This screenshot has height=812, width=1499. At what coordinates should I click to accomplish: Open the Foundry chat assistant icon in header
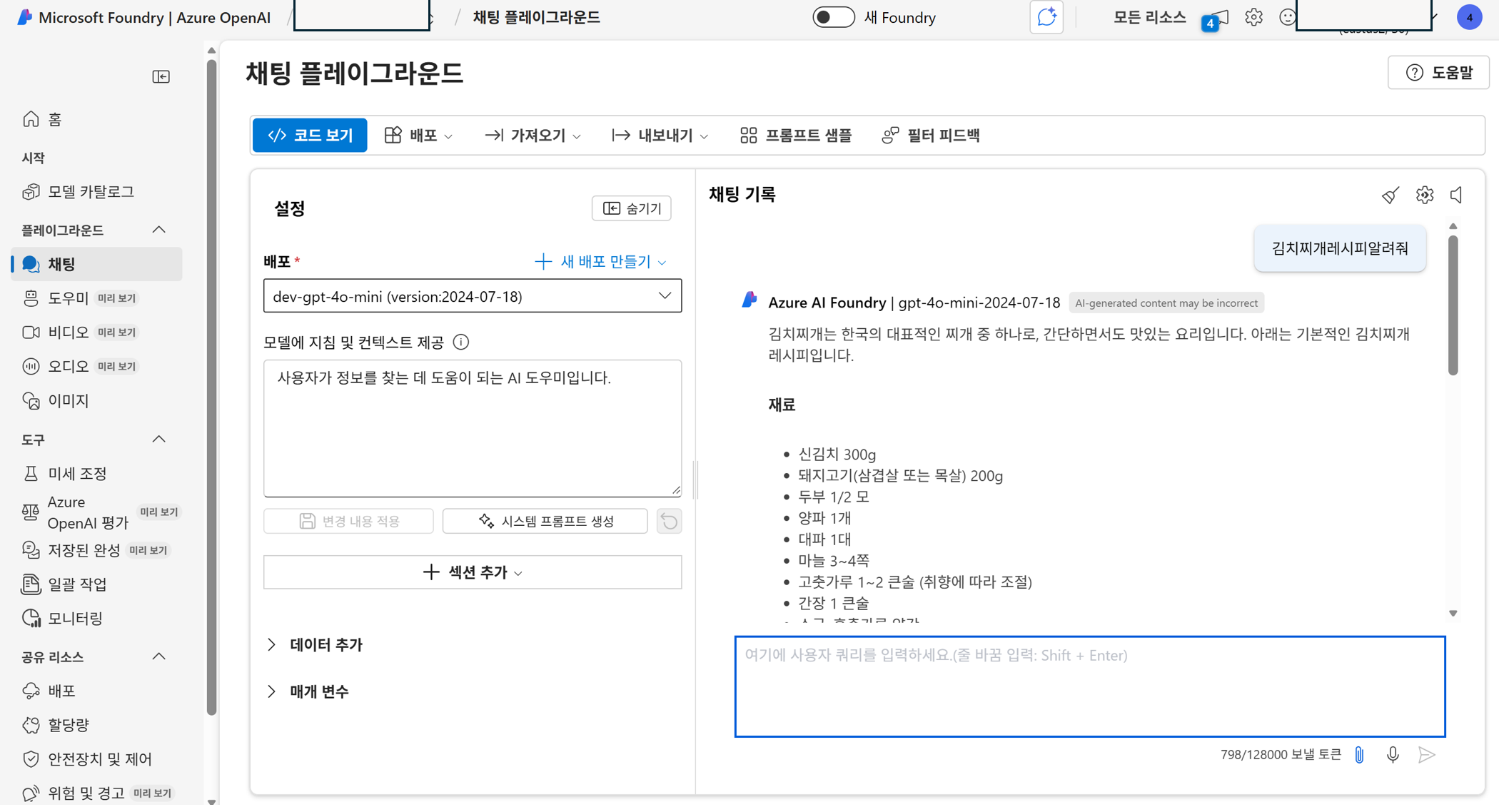pyautogui.click(x=1046, y=17)
